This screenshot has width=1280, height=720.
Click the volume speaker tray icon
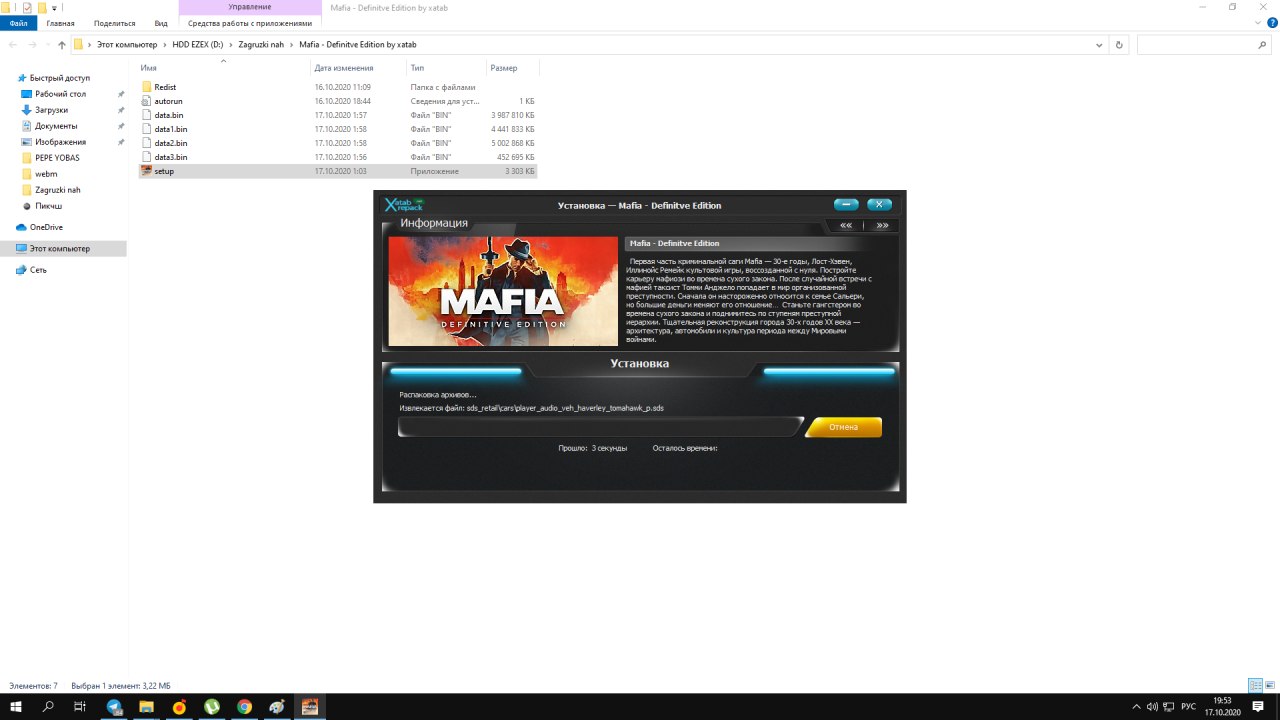point(1152,707)
